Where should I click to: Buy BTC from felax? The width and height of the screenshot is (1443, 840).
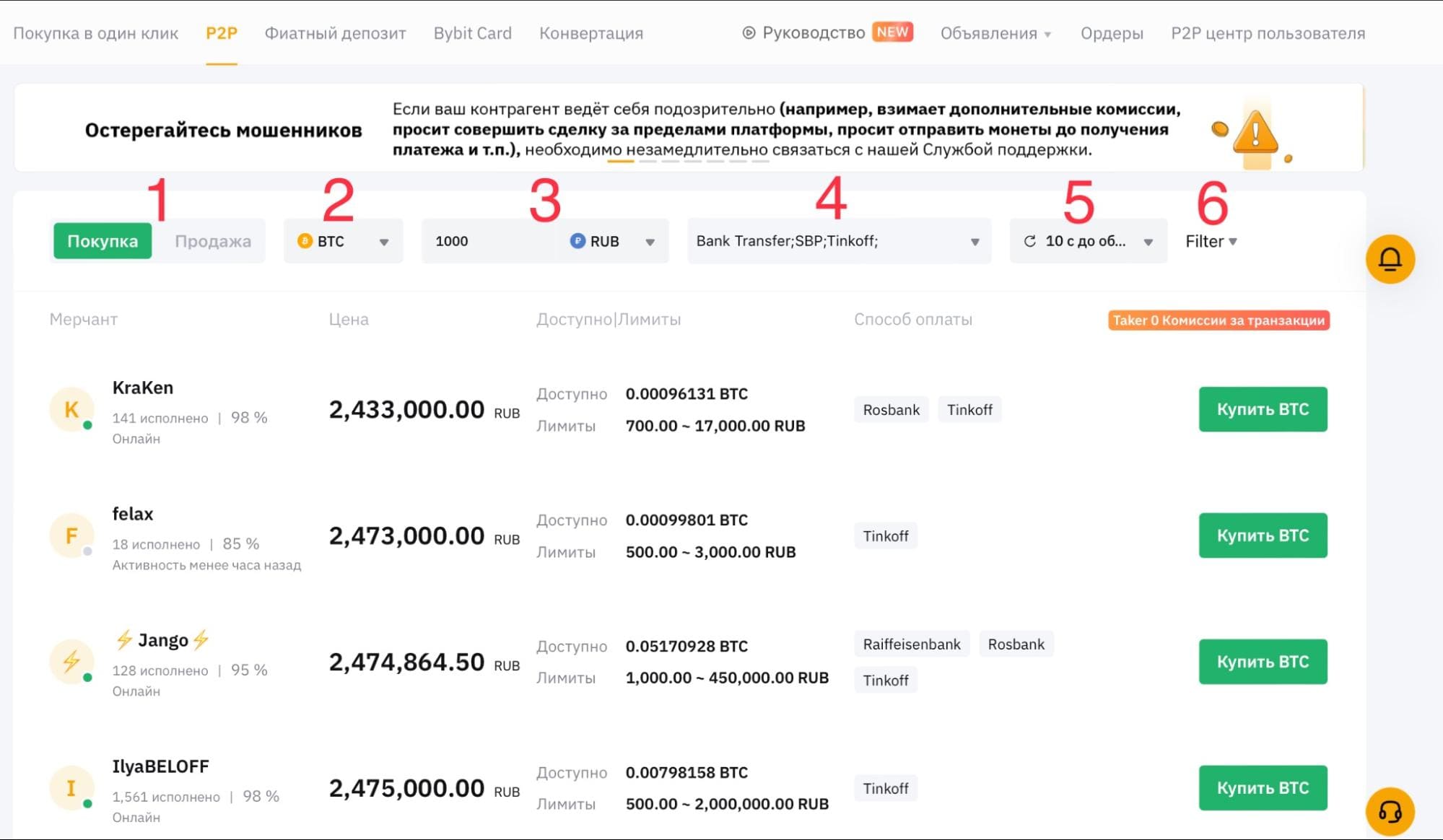[x=1263, y=535]
